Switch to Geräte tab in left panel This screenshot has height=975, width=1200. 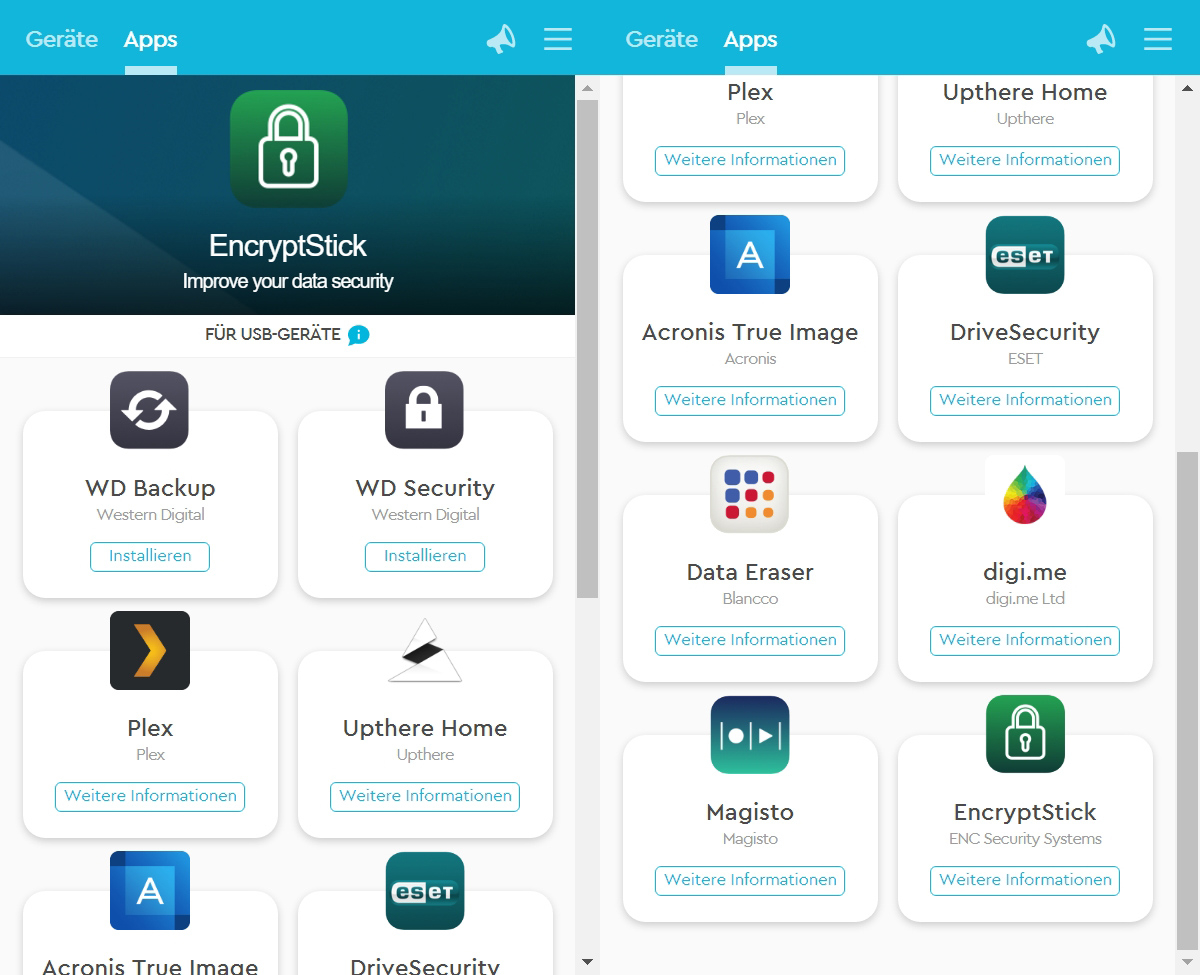pos(62,39)
